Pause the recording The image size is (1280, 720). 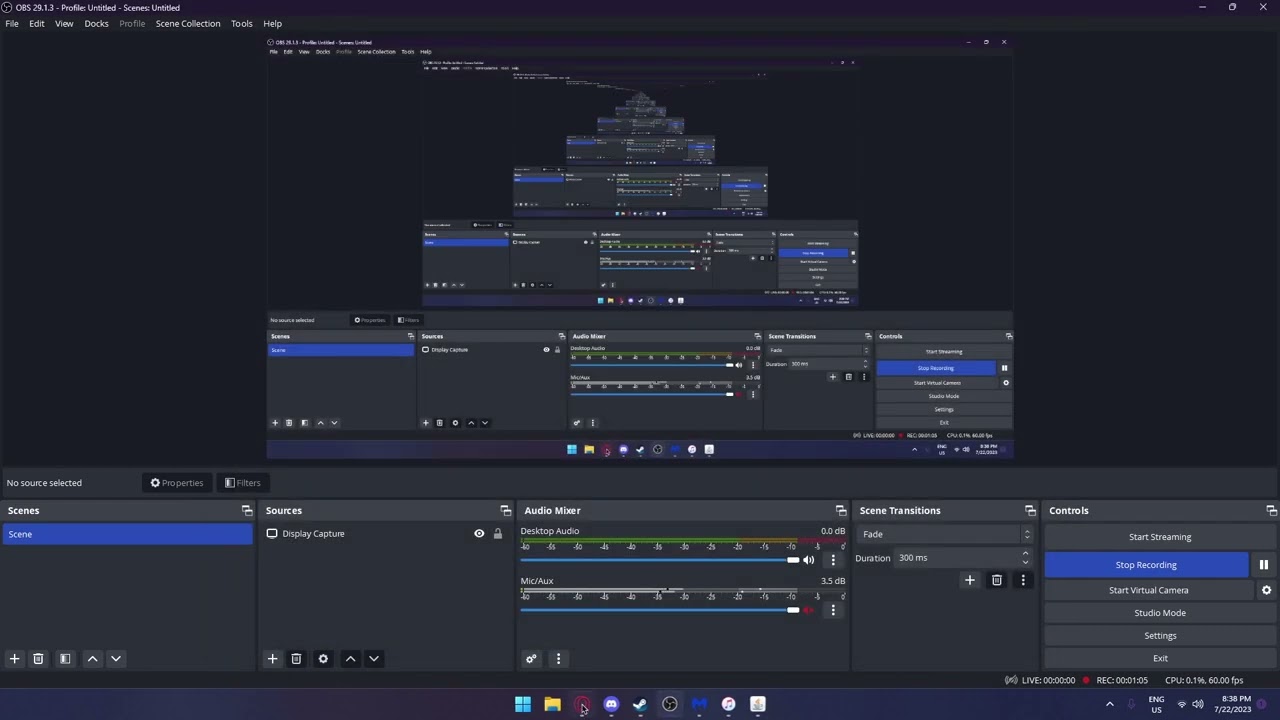click(x=1263, y=565)
